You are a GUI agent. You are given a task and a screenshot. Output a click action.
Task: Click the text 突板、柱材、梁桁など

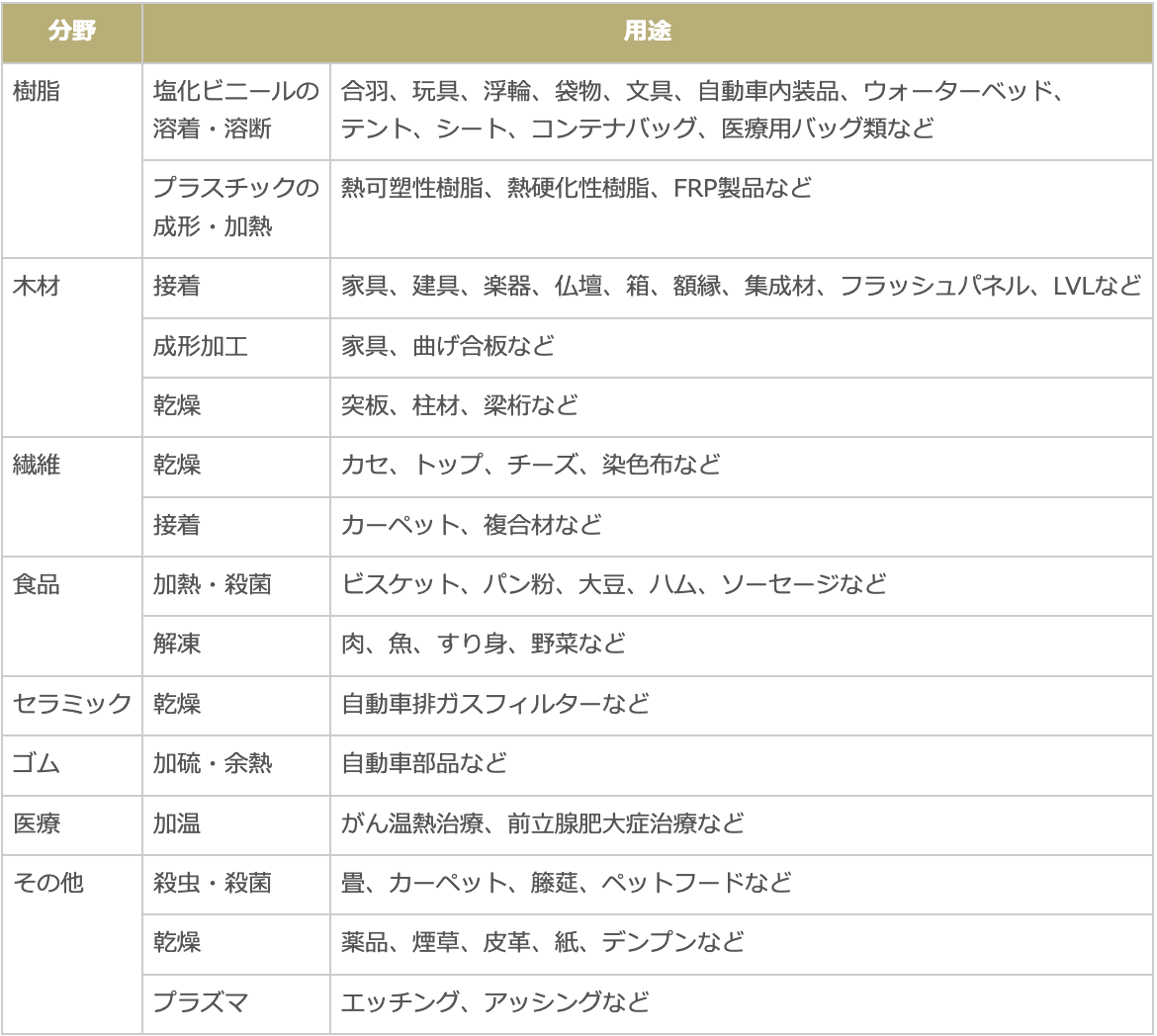pyautogui.click(x=459, y=405)
